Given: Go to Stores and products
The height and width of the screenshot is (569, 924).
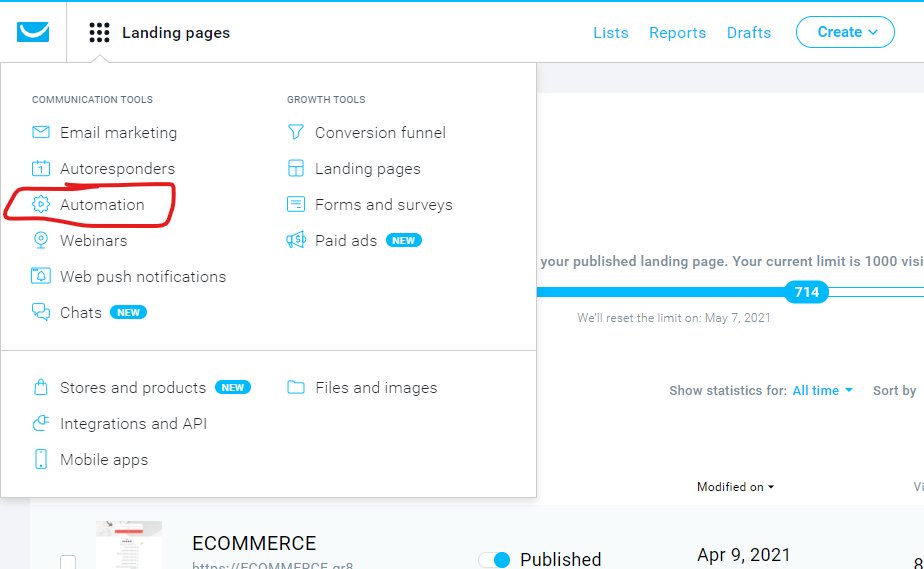Looking at the screenshot, I should click(133, 388).
